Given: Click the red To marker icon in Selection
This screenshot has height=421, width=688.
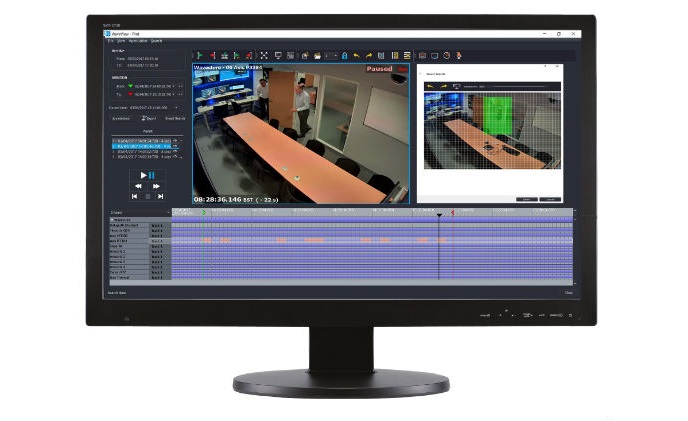Looking at the screenshot, I should (130, 94).
